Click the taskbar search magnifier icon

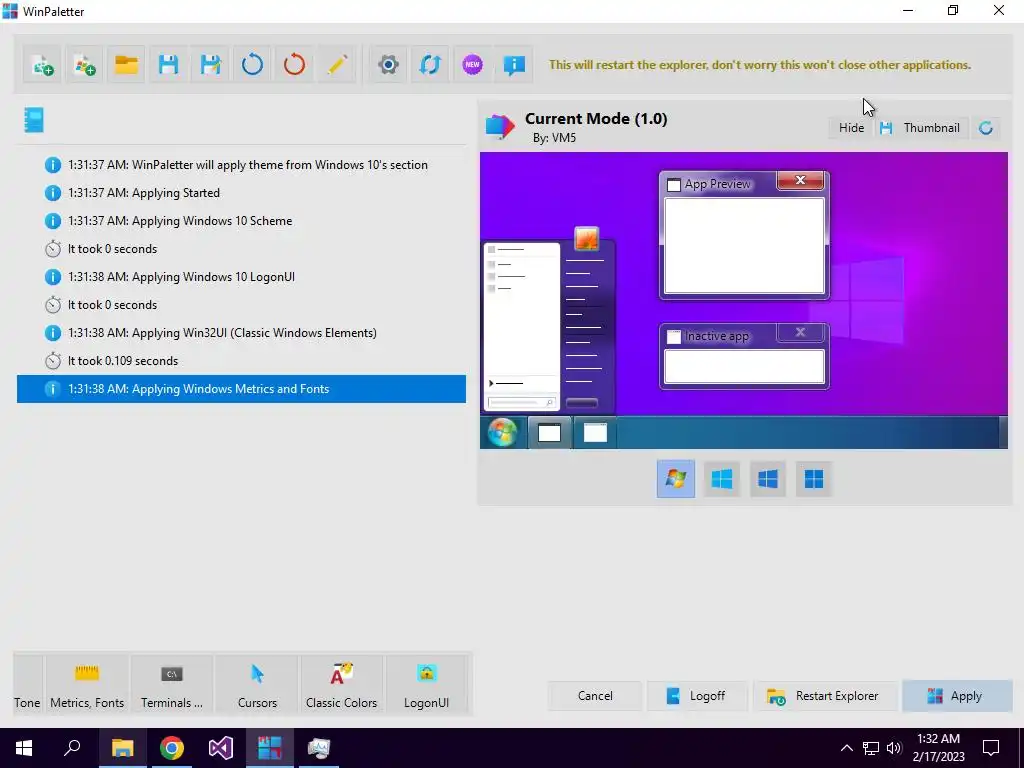click(x=72, y=748)
